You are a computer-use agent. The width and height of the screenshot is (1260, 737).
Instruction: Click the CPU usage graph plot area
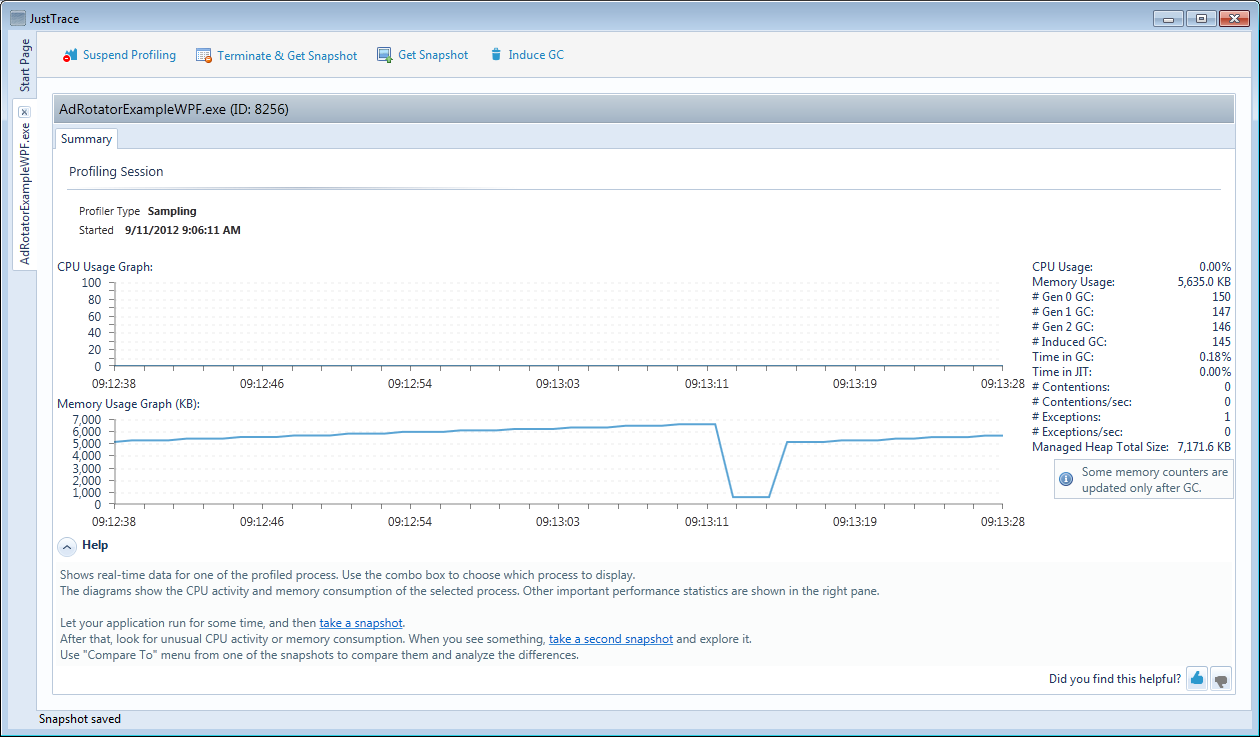tap(559, 324)
